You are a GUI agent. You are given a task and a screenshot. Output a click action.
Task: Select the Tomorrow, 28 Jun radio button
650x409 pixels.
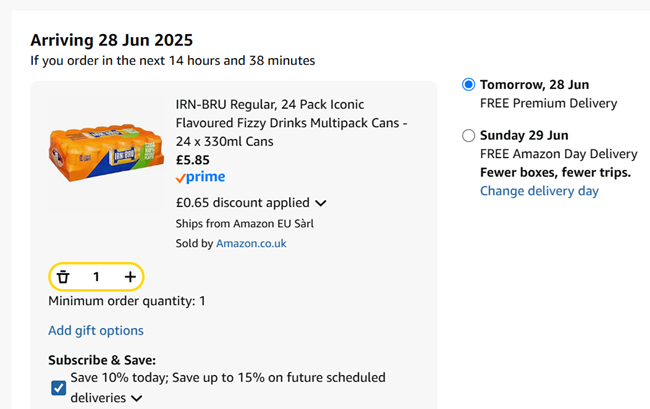[468, 85]
